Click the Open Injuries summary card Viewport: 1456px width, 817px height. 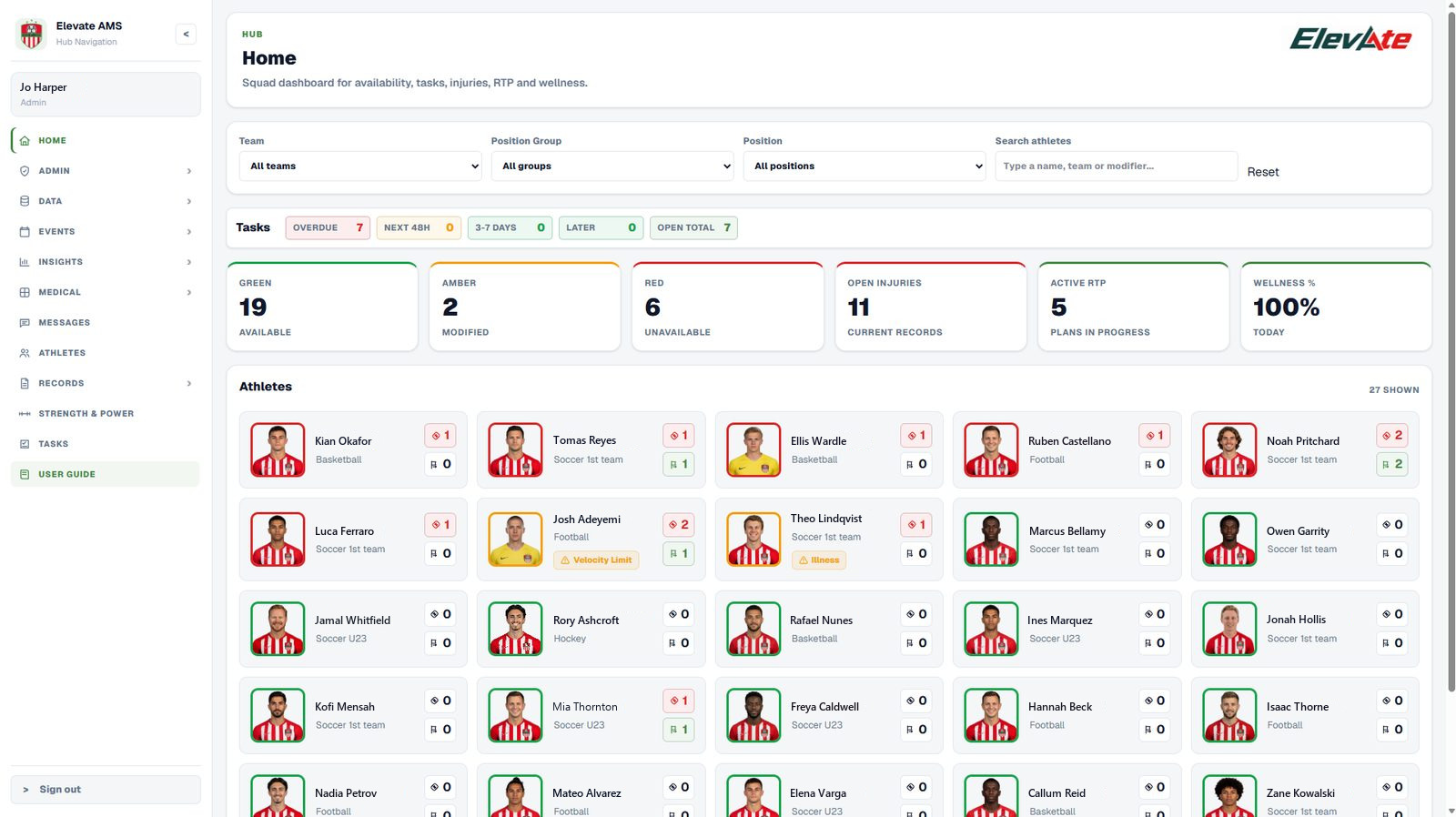(x=930, y=307)
